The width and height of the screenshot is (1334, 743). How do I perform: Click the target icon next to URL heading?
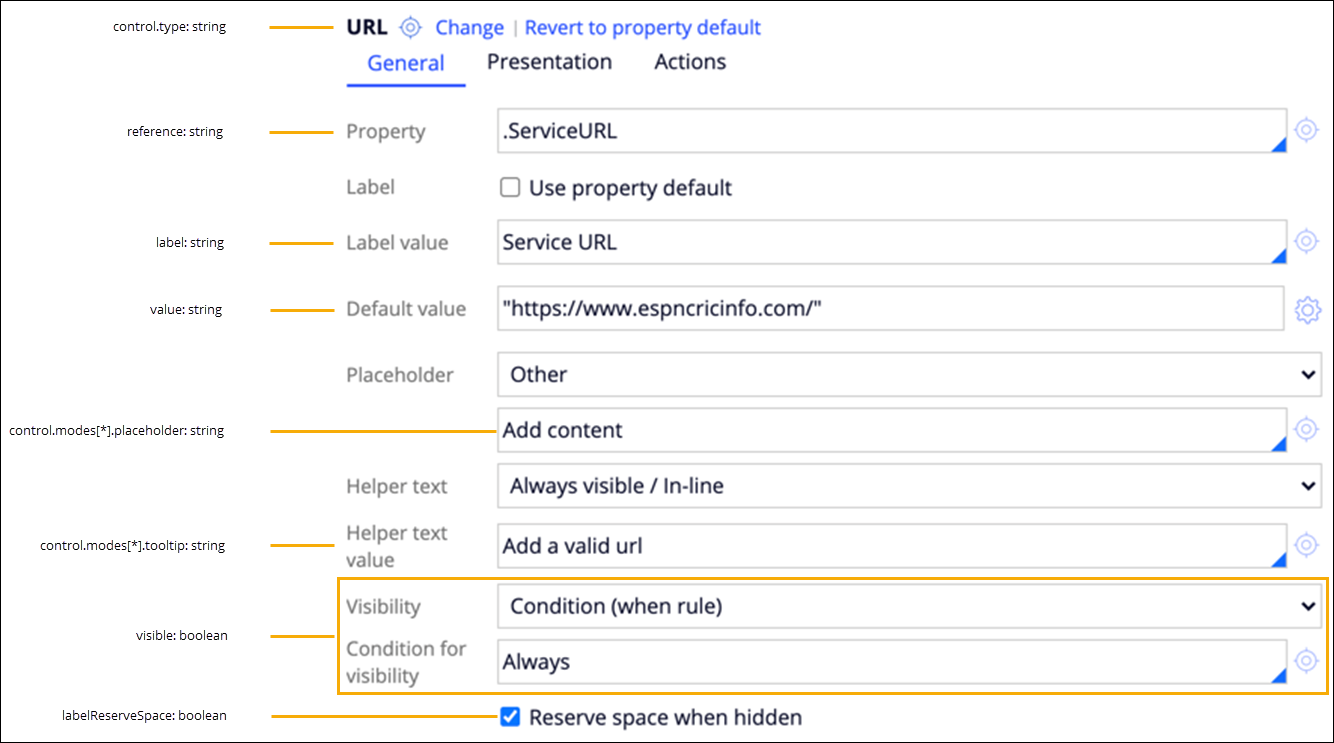point(410,28)
